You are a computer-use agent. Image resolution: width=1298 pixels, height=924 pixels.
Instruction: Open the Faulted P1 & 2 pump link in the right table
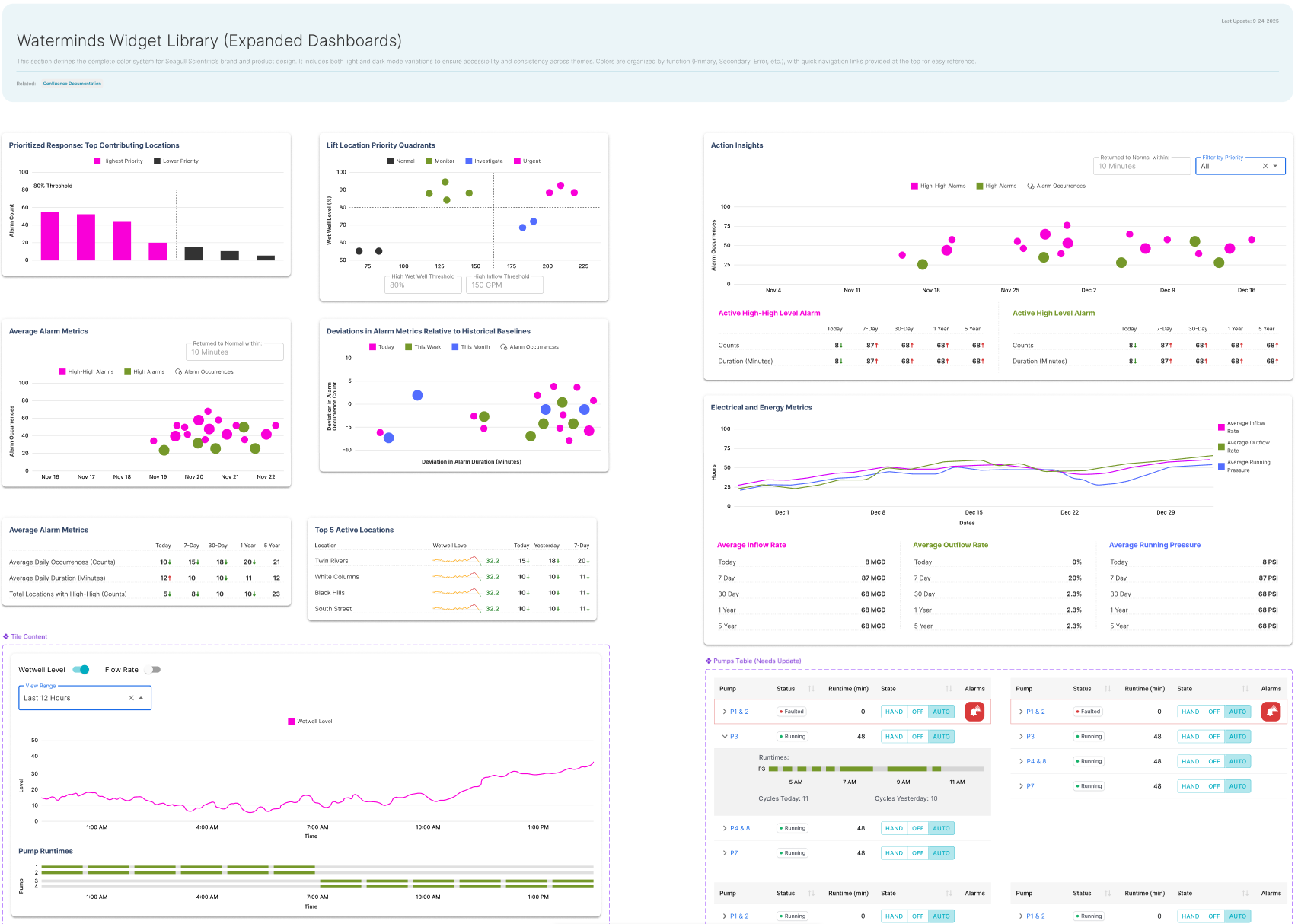coord(1035,712)
